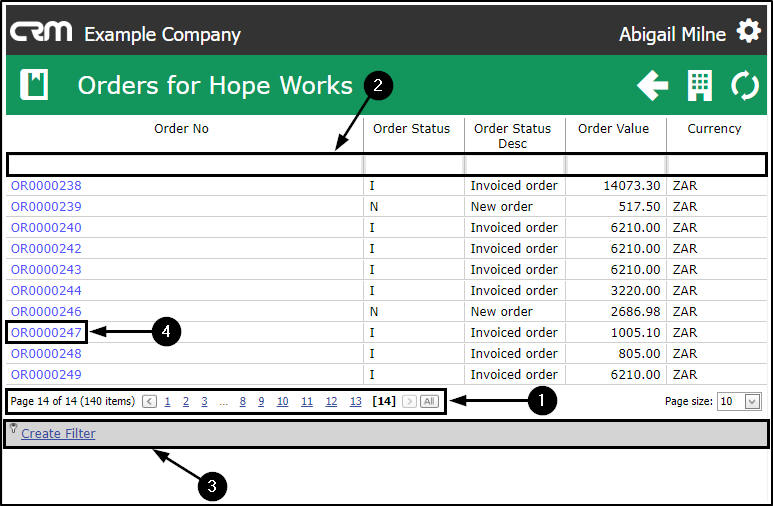Refresh the orders list
Viewport: 773px width, 506px height.
point(744,85)
